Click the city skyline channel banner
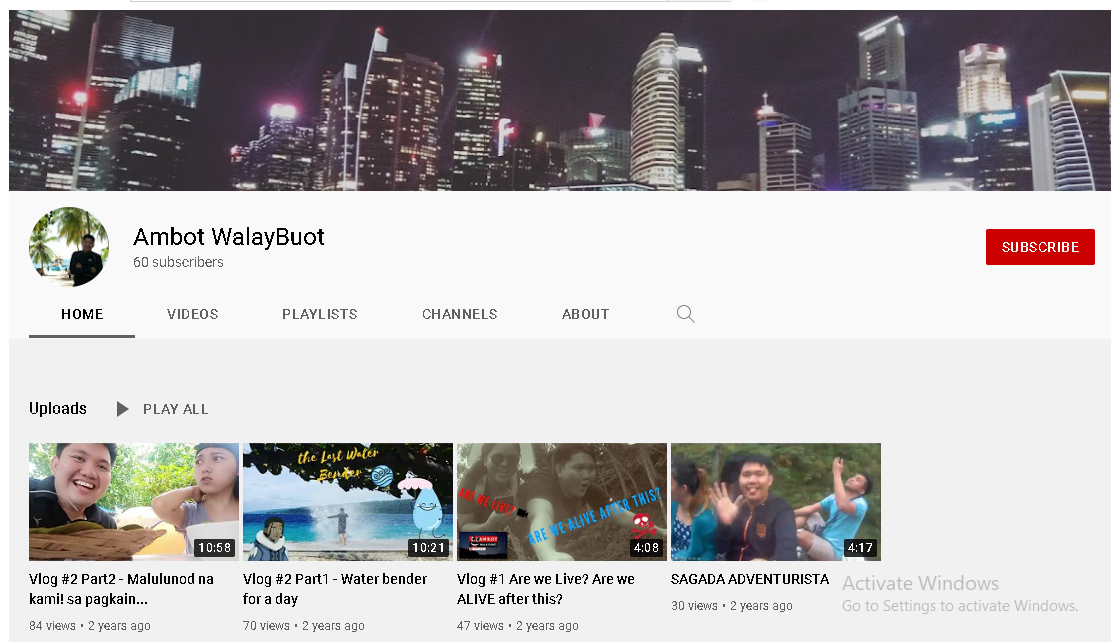 click(x=560, y=100)
